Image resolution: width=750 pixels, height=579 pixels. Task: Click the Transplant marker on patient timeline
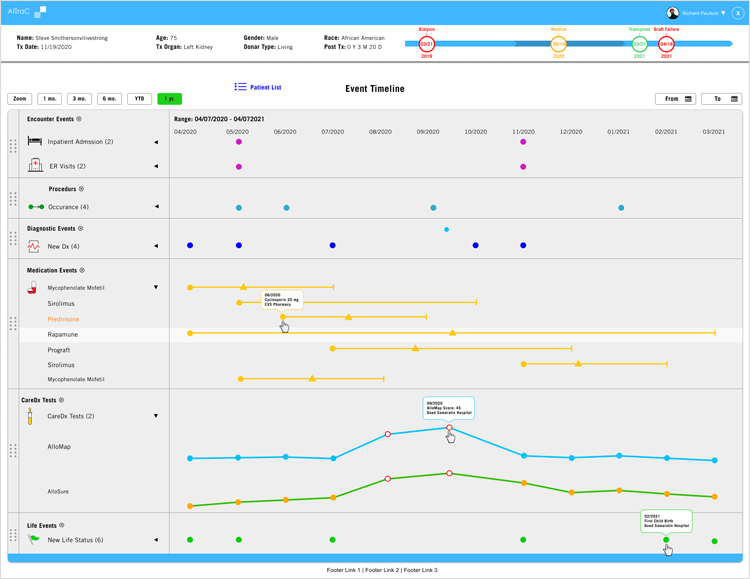pos(639,44)
